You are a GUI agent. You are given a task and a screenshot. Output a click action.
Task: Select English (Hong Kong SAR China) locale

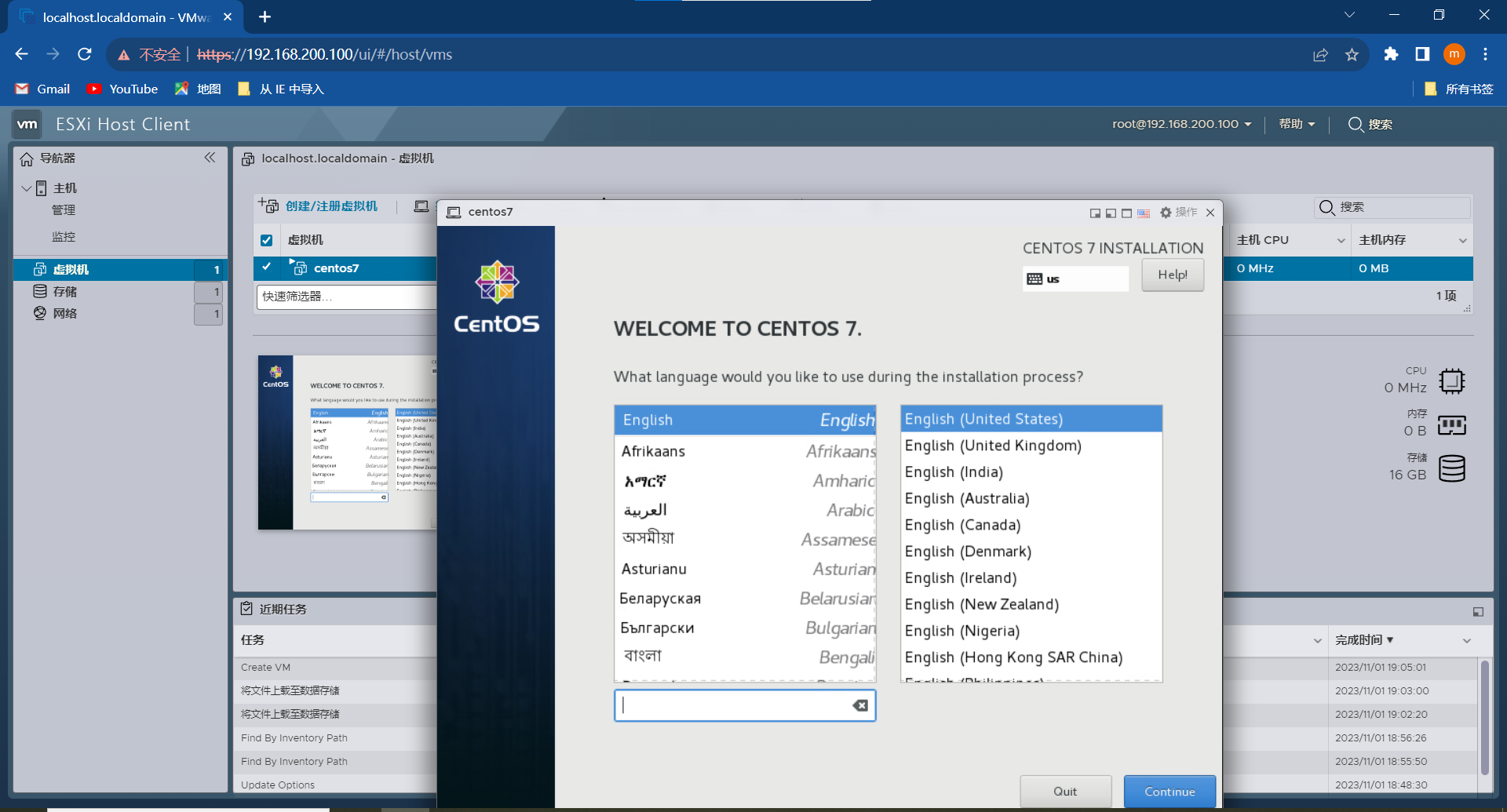point(1031,657)
